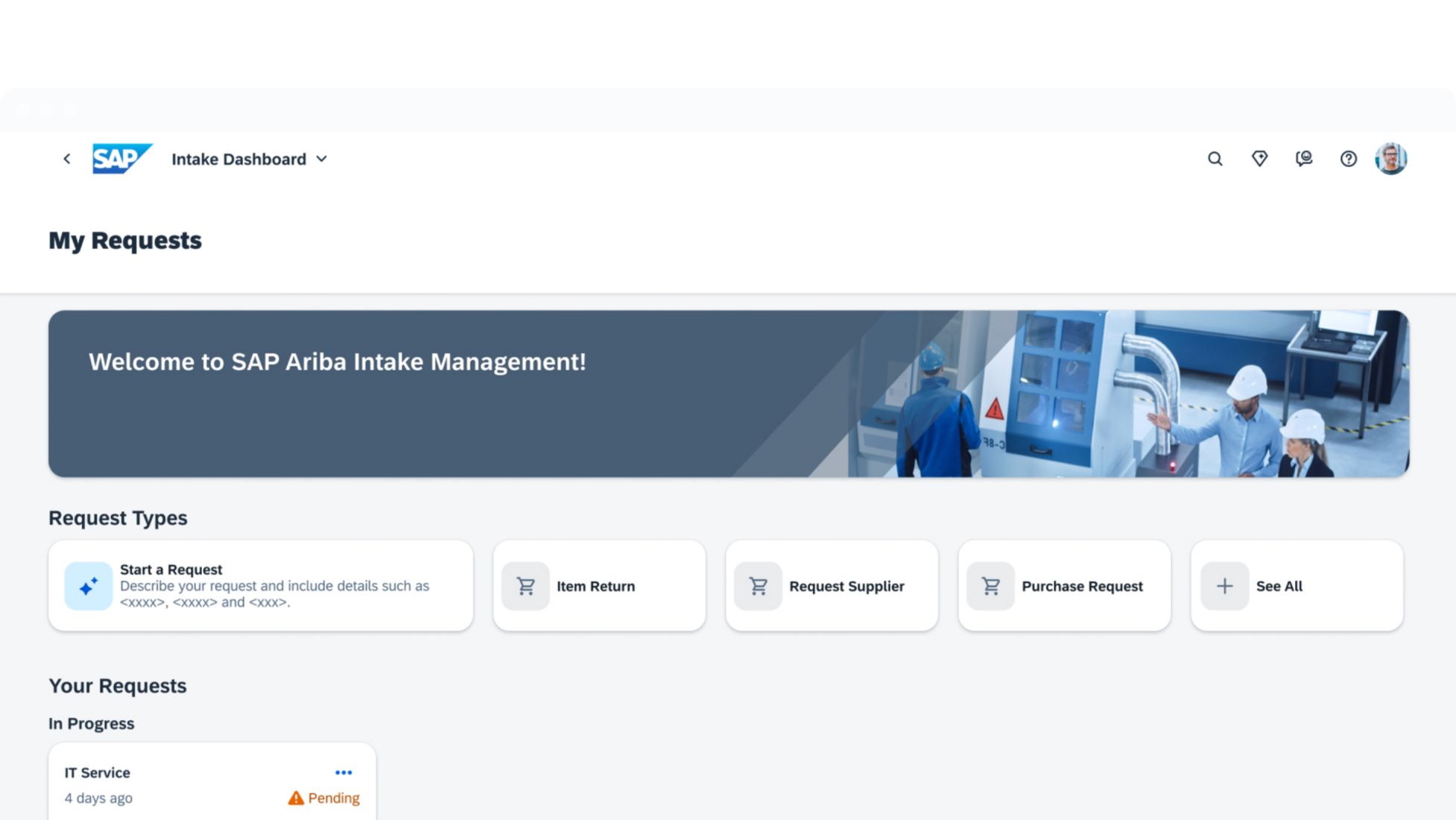Click the diamond icon in header

[x=1259, y=159]
